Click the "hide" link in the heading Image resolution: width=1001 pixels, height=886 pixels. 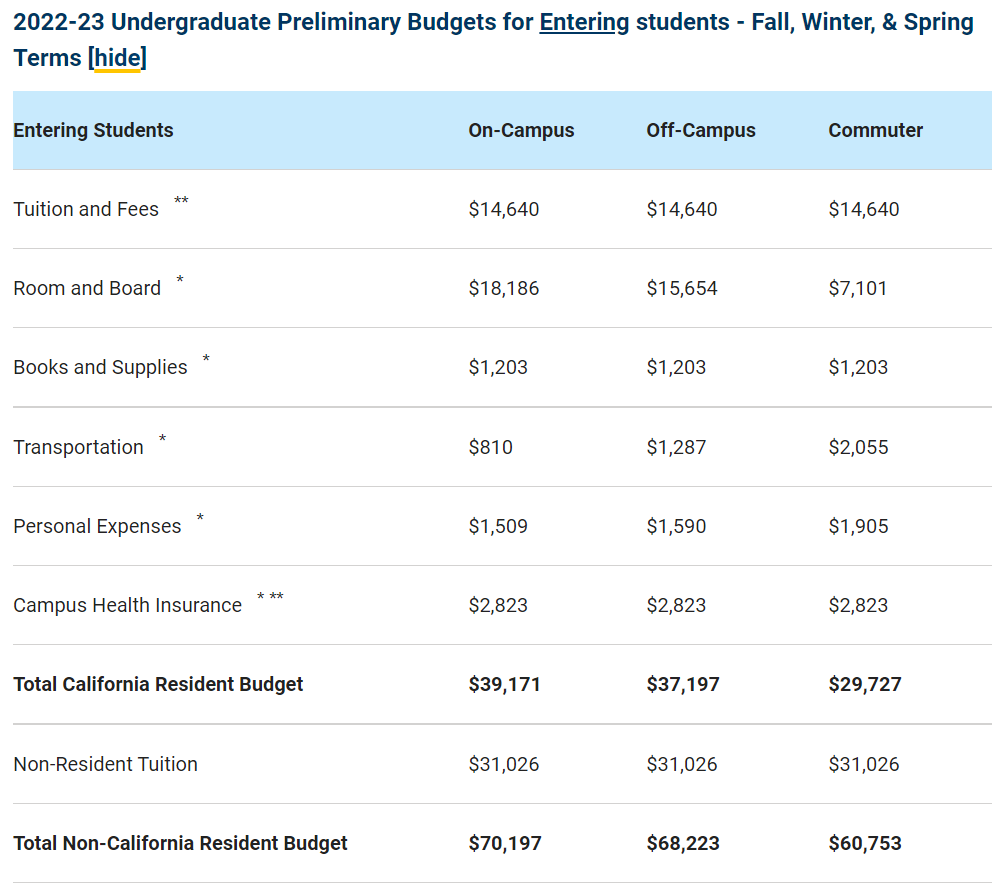pos(117,58)
